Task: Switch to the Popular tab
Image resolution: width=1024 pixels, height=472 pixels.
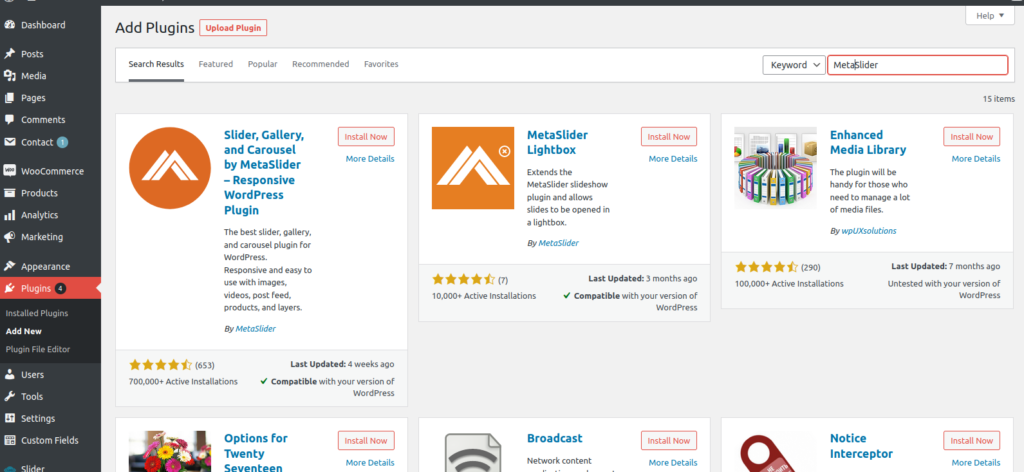Action: tap(262, 64)
